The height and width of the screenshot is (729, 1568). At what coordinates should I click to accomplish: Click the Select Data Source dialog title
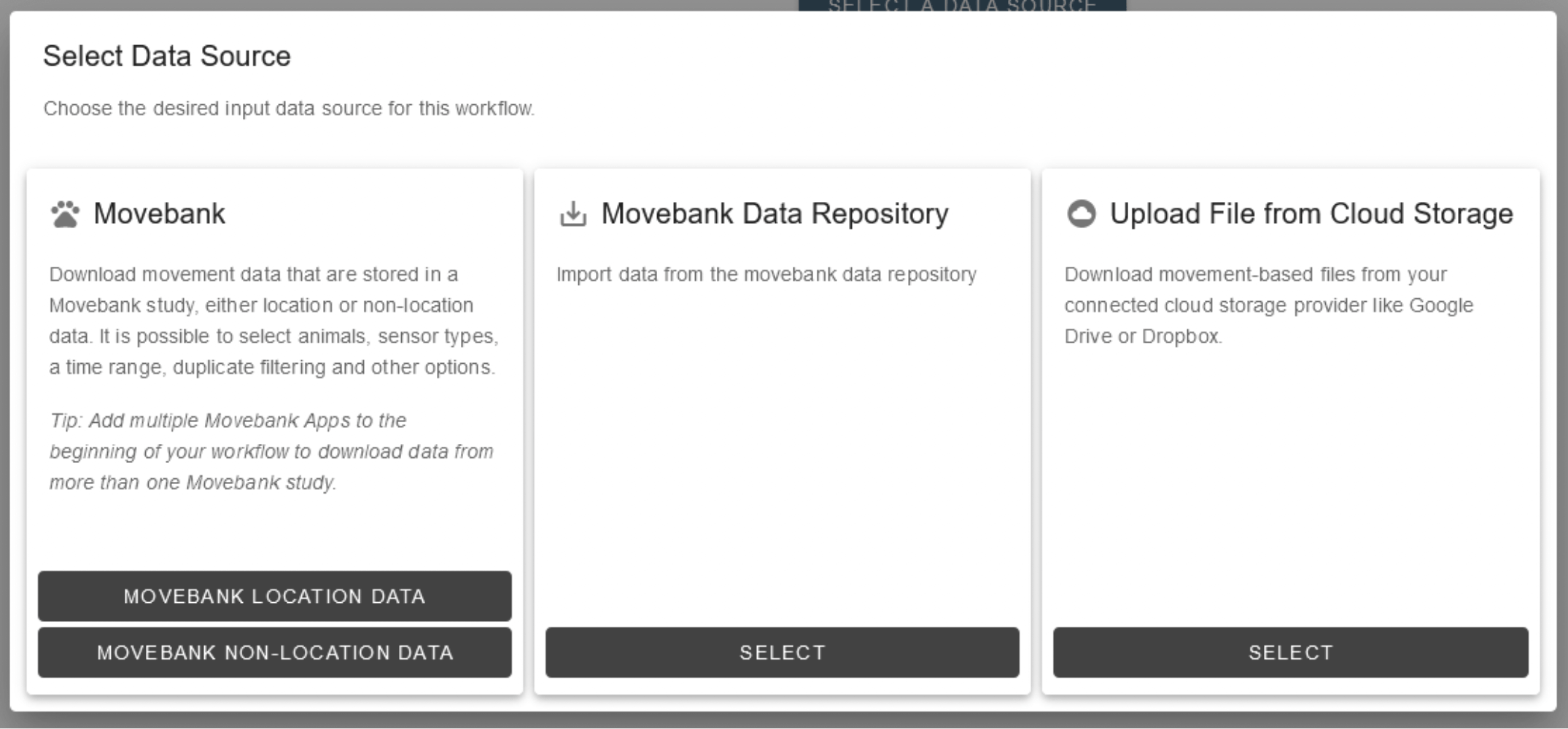point(167,56)
